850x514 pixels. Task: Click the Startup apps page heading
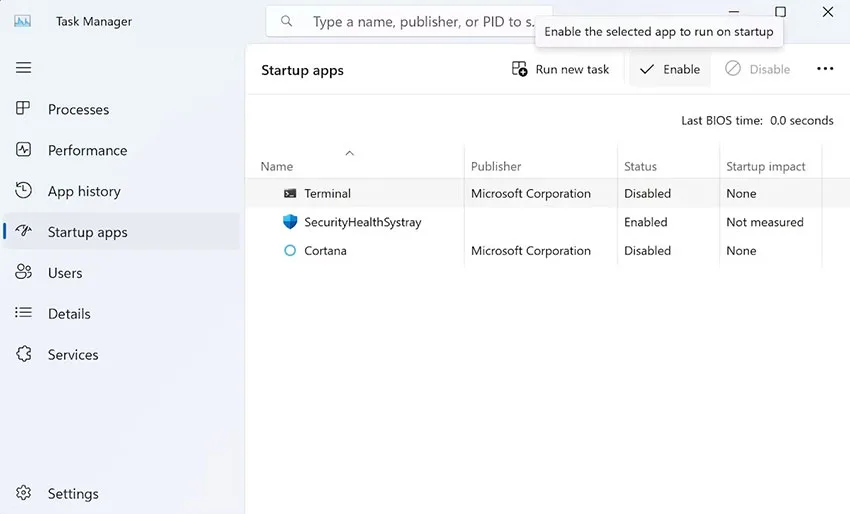pos(302,70)
